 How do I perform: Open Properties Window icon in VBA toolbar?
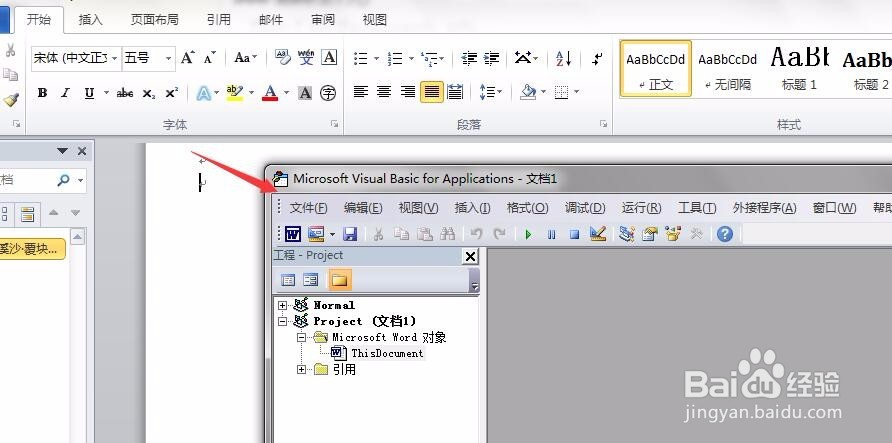(x=650, y=234)
